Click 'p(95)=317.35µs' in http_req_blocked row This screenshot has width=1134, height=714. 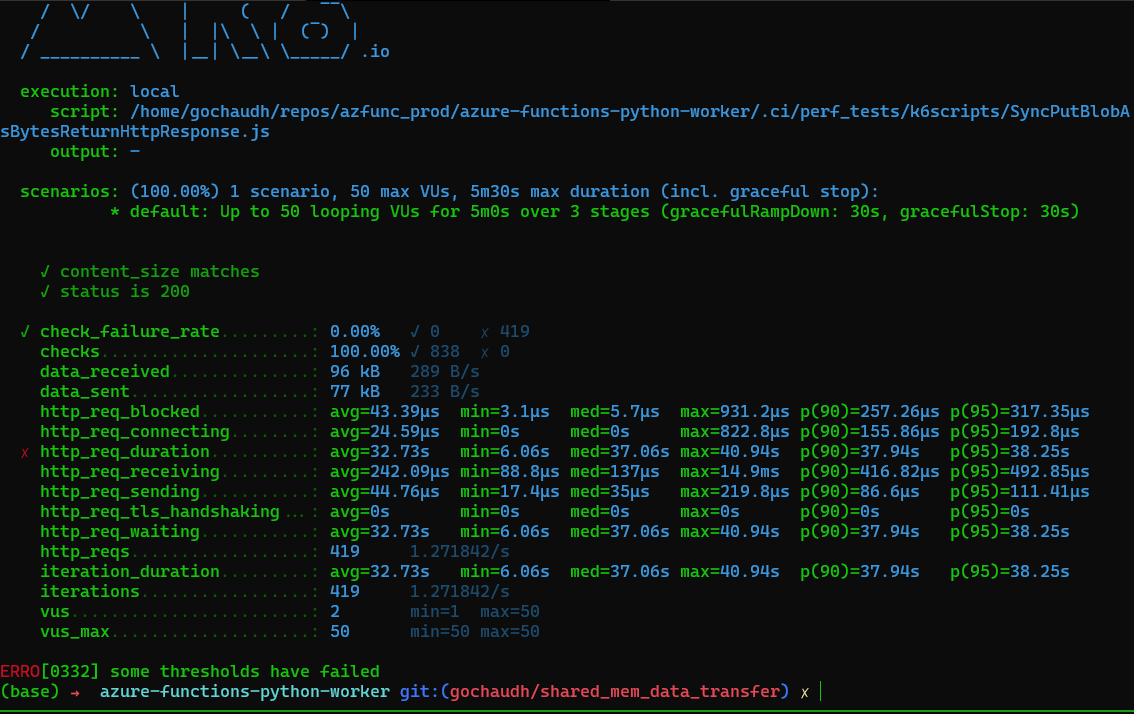(x=1020, y=412)
